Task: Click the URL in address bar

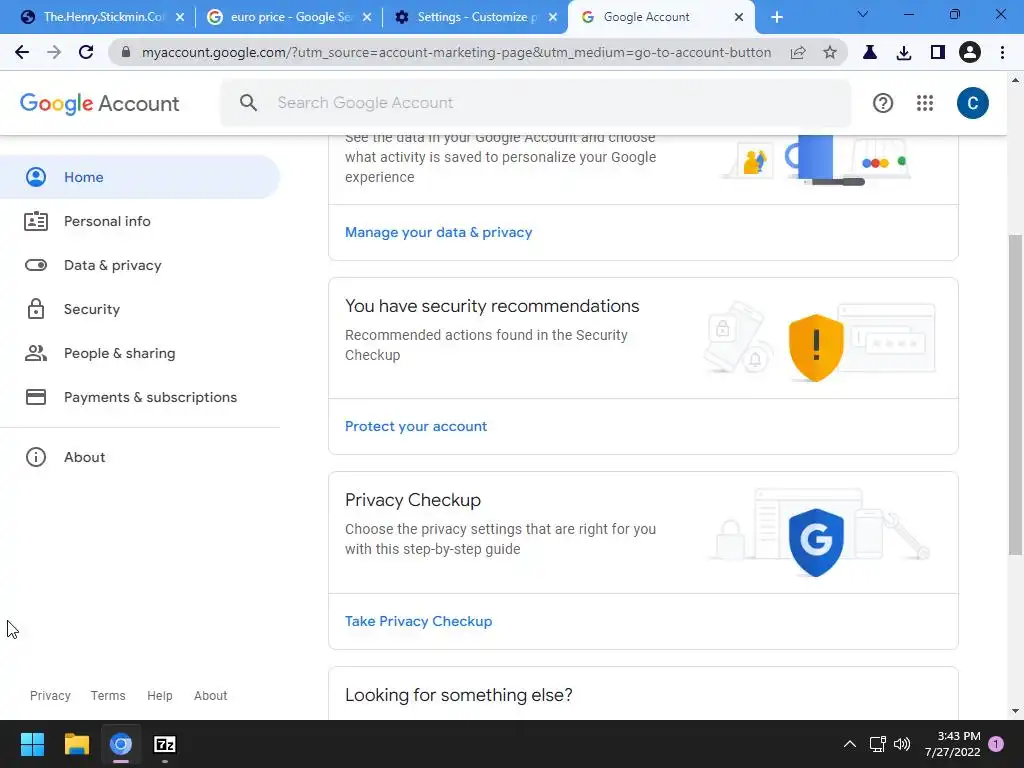Action: click(x=456, y=52)
